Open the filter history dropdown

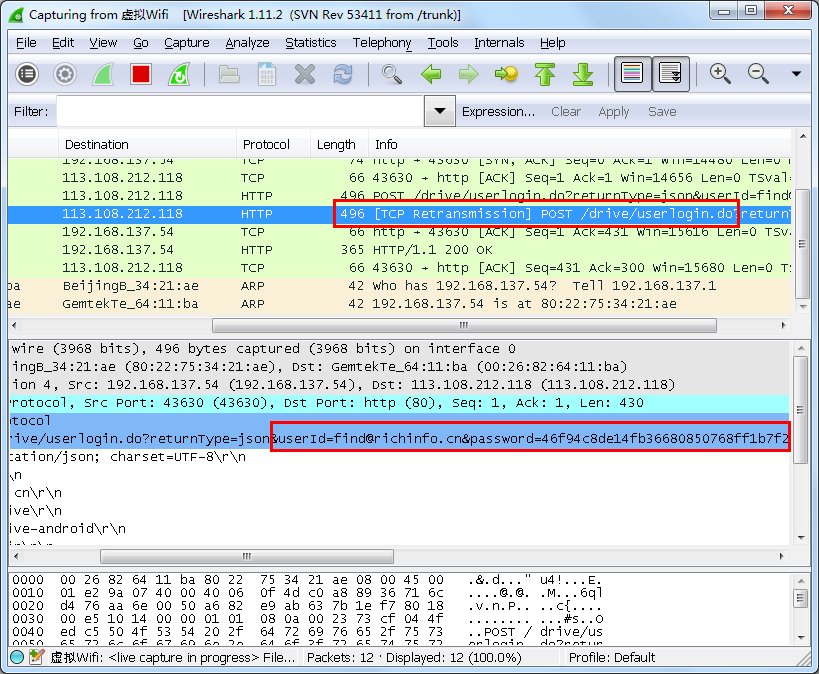point(440,111)
